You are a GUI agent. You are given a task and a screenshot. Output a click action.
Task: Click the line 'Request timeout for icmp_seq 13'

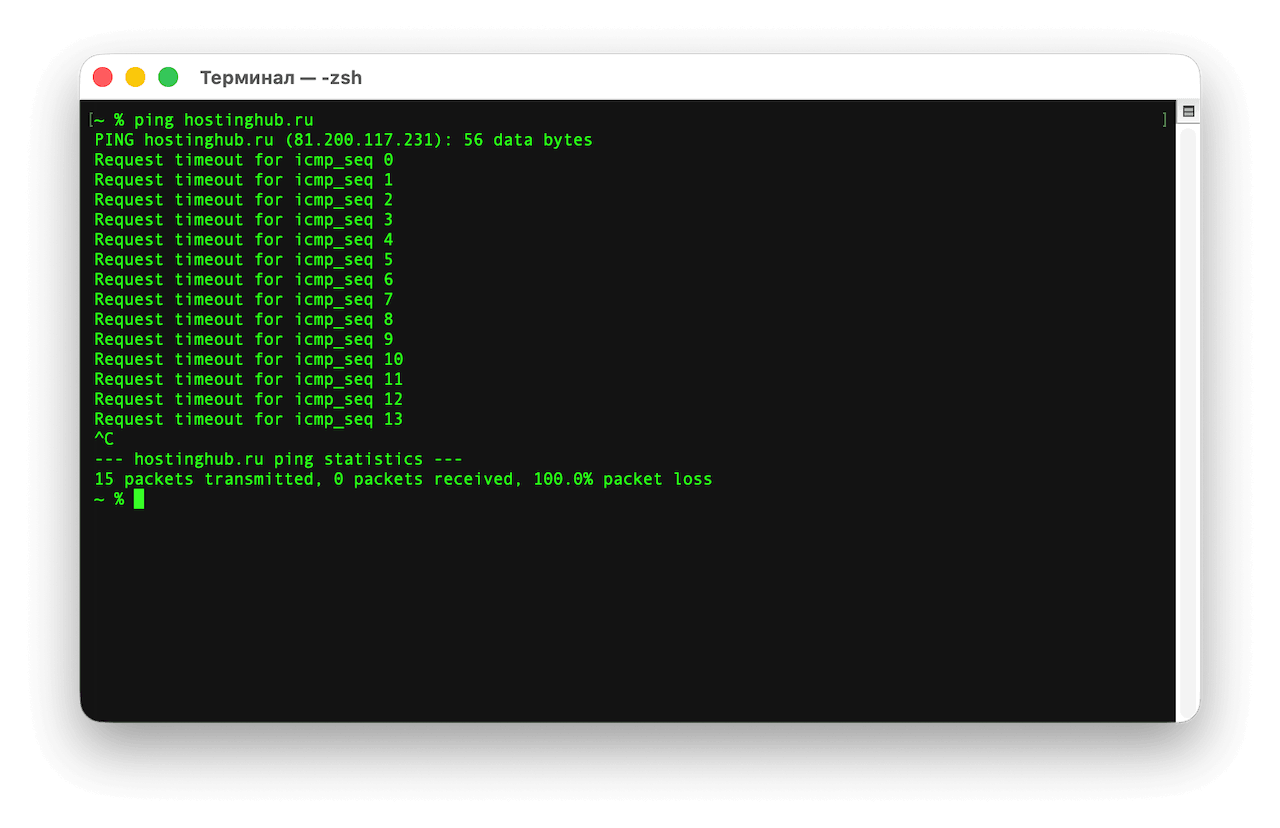click(x=248, y=420)
